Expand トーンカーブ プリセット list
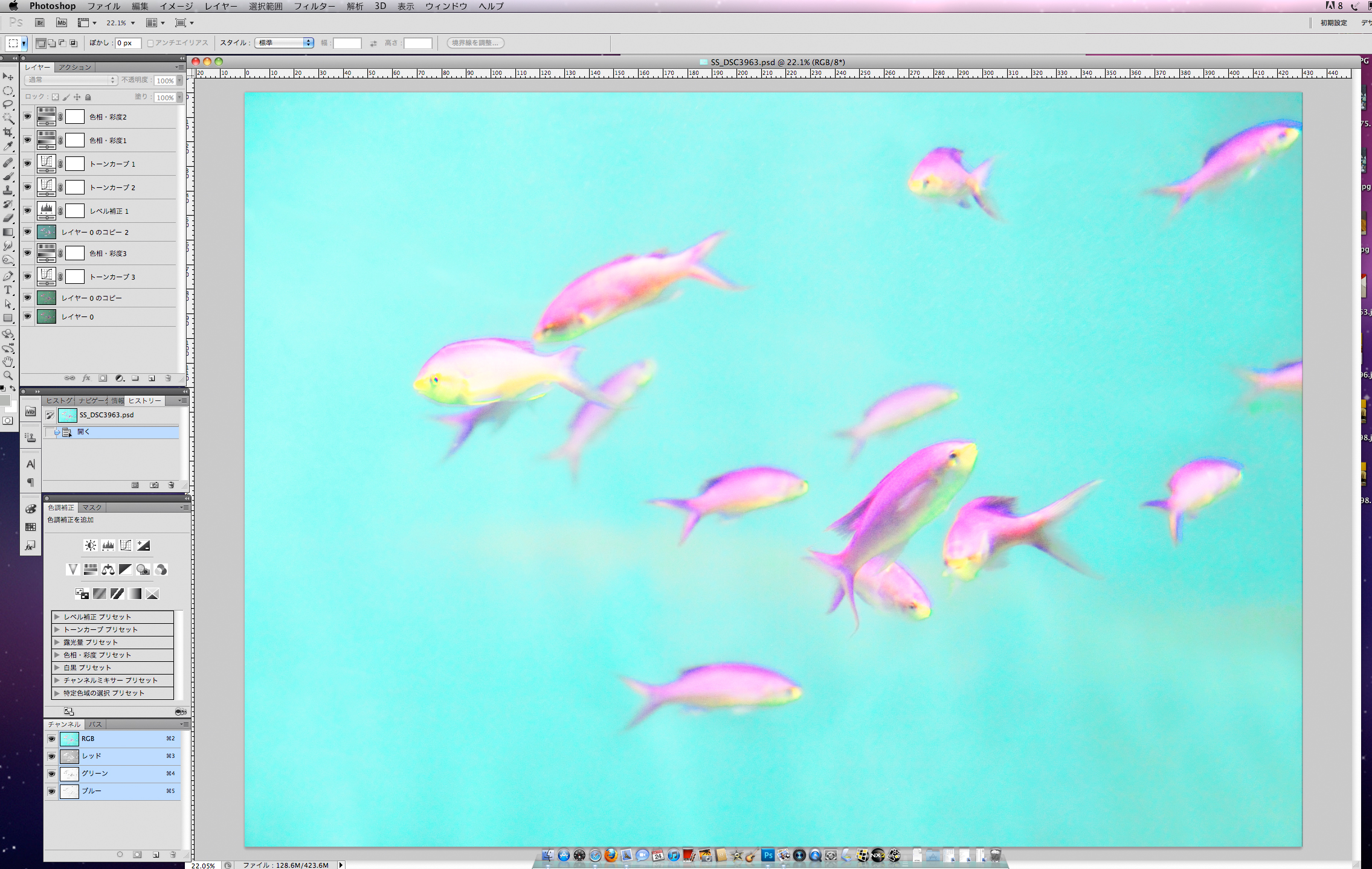Image resolution: width=1372 pixels, height=869 pixels. (57, 629)
